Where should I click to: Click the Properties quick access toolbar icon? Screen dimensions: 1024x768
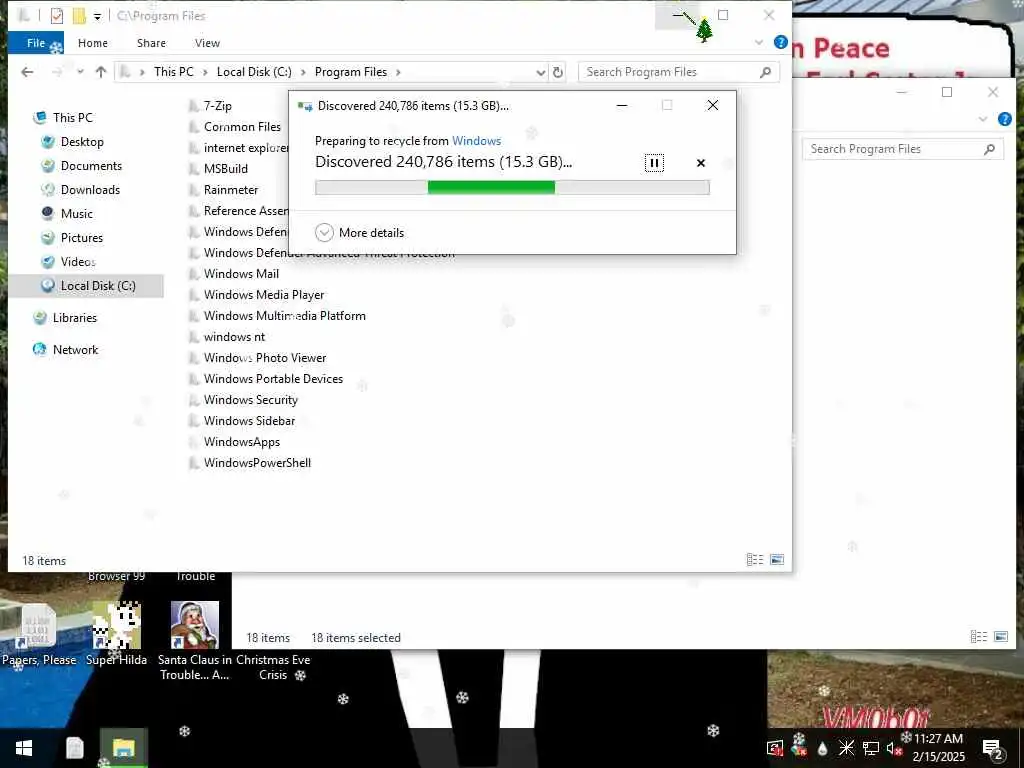click(57, 16)
